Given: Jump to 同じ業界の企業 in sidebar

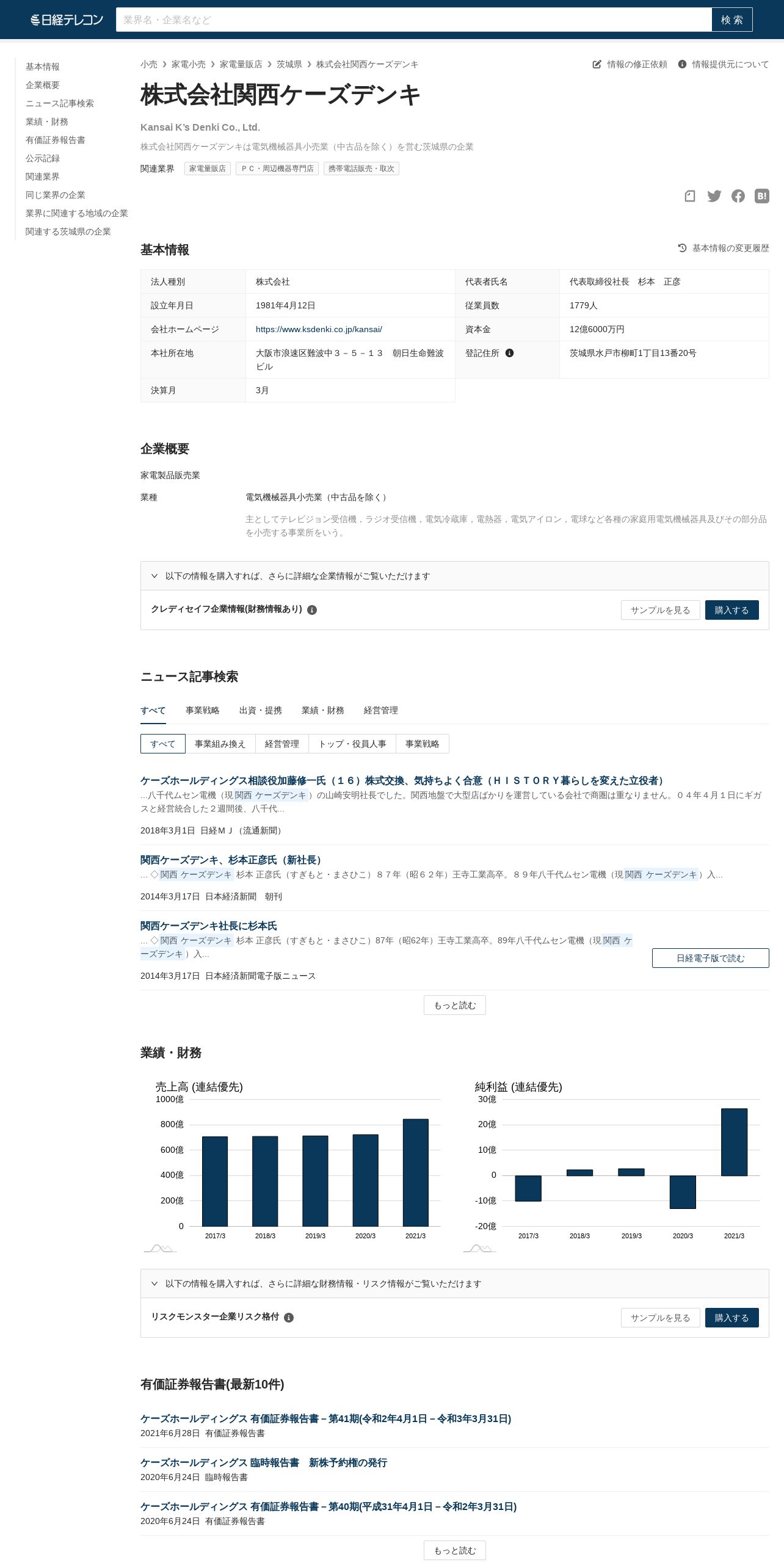Looking at the screenshot, I should 56,195.
